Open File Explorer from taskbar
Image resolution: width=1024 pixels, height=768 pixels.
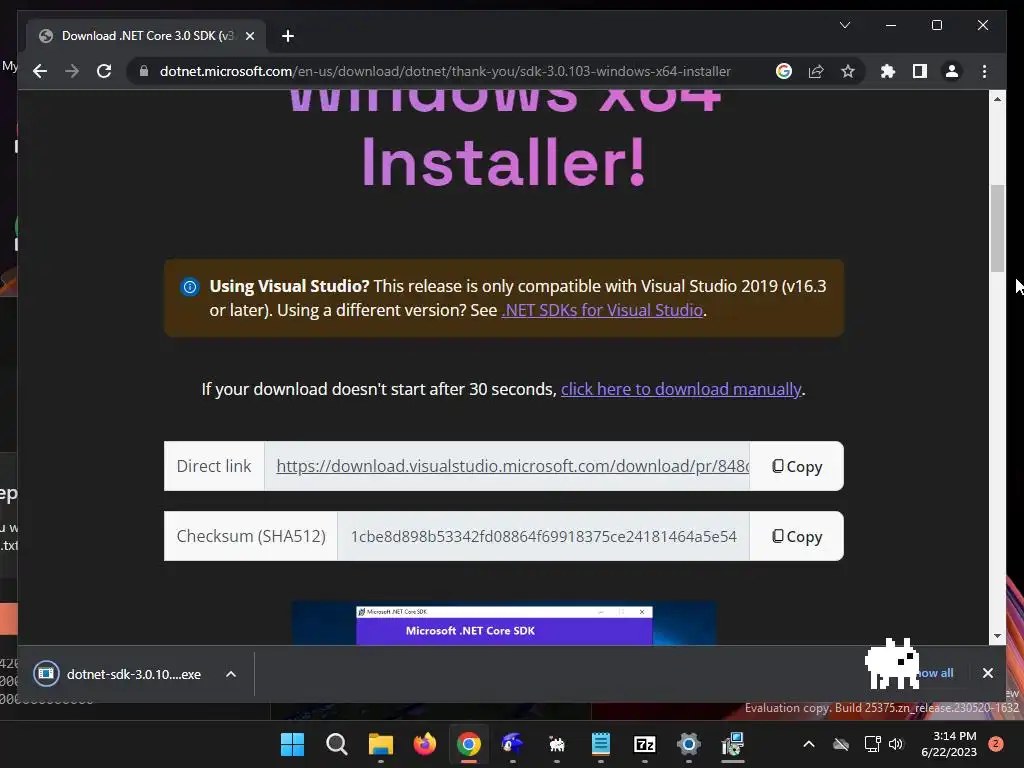[x=381, y=744]
